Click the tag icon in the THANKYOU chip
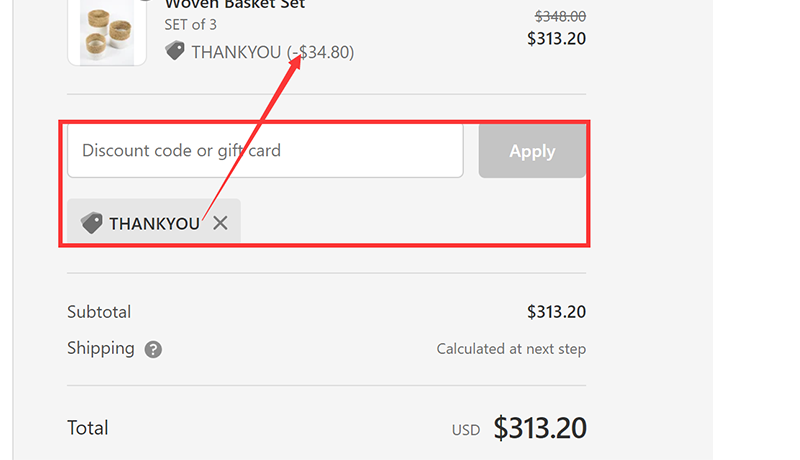 (x=92, y=223)
